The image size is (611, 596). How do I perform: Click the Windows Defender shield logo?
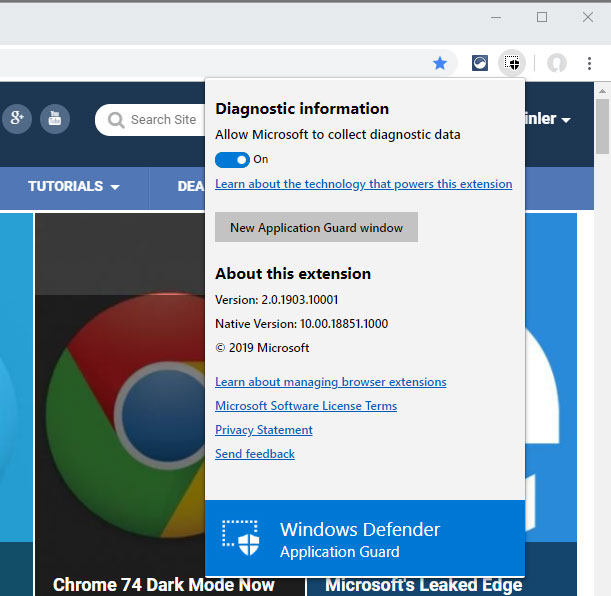[240, 538]
